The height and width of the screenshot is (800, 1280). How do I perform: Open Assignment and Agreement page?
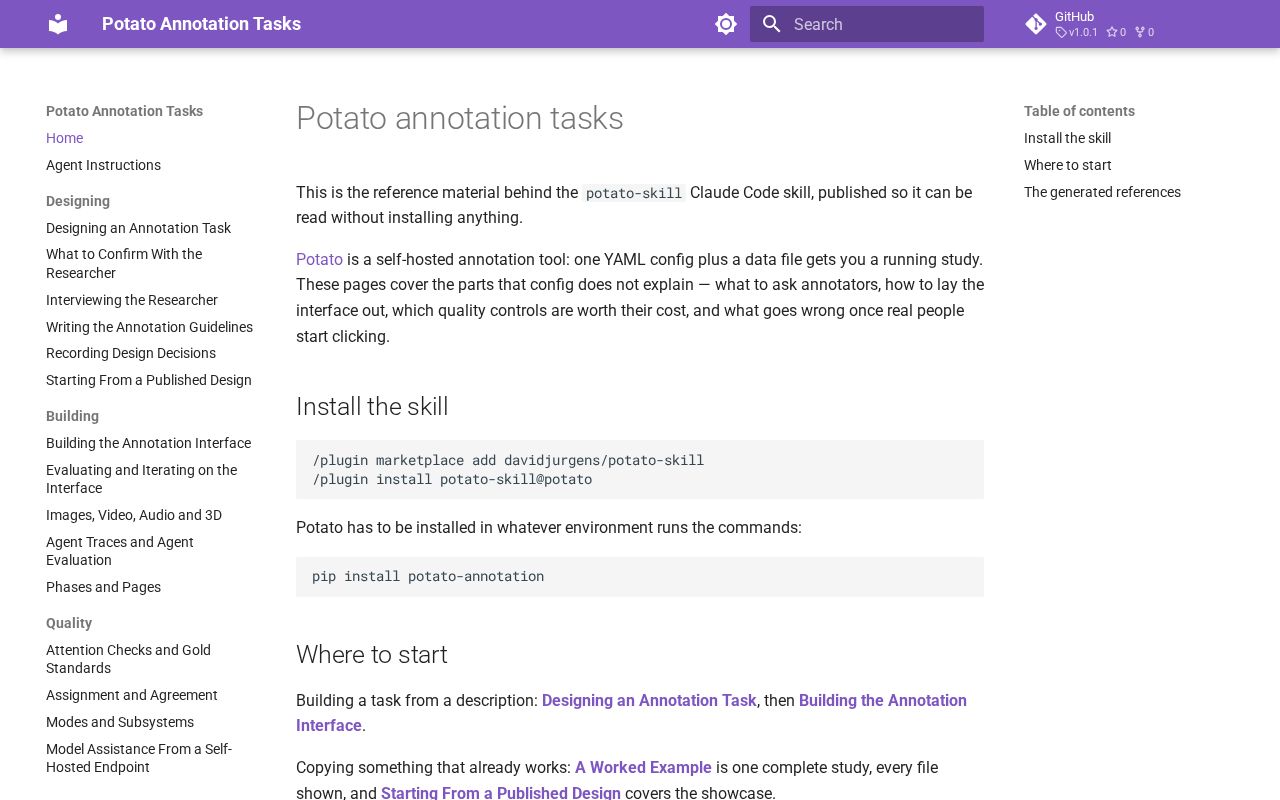pyautogui.click(x=132, y=695)
